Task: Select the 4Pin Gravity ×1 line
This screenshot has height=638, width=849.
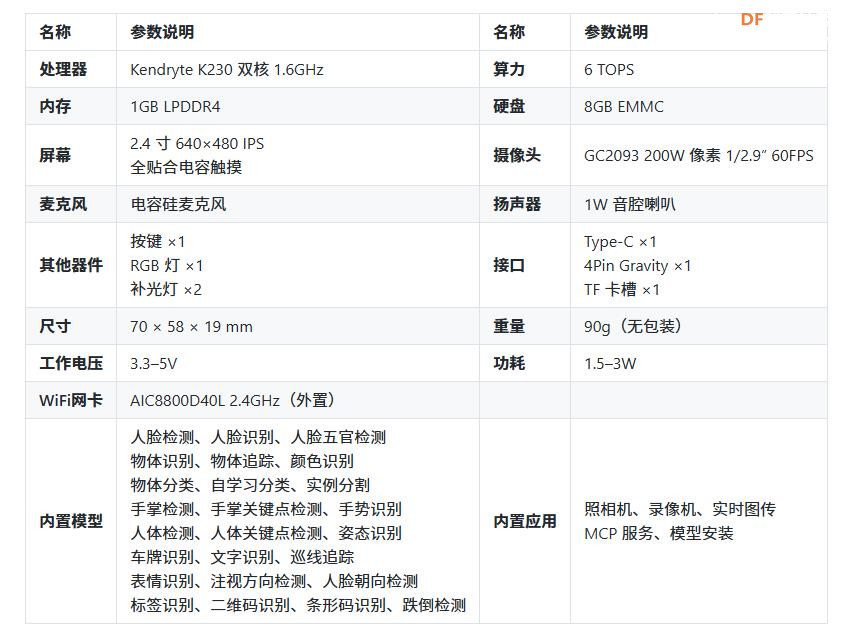Action: pyautogui.click(x=637, y=265)
